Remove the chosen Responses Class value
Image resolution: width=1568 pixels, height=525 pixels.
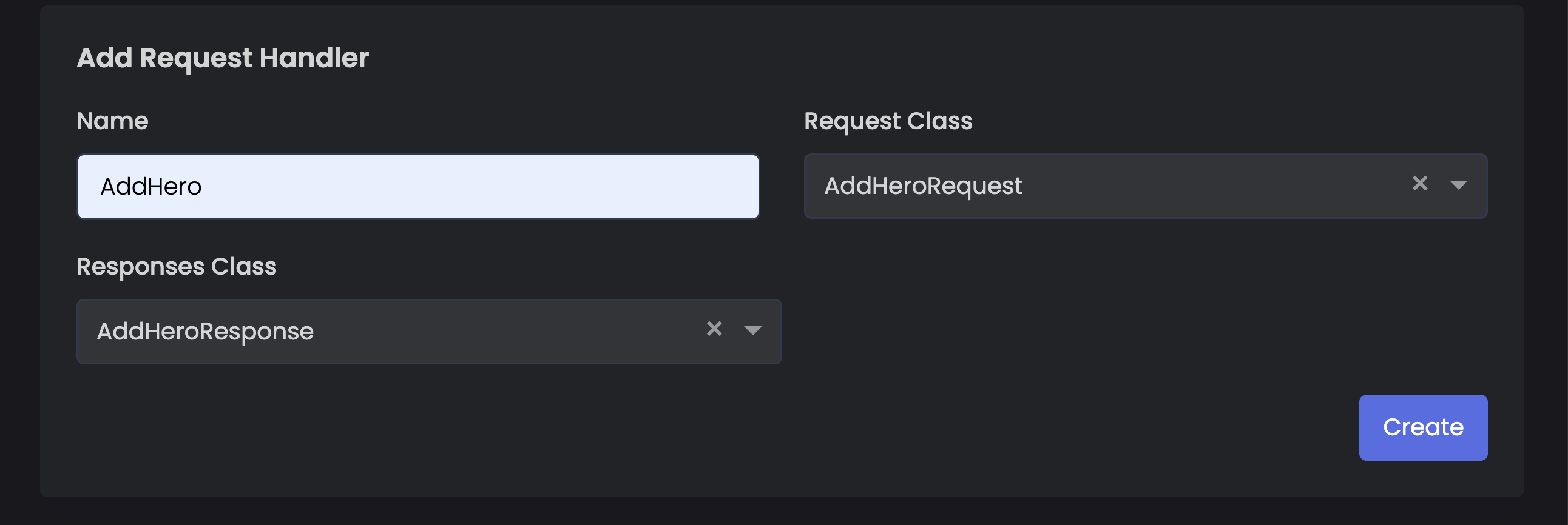point(714,329)
